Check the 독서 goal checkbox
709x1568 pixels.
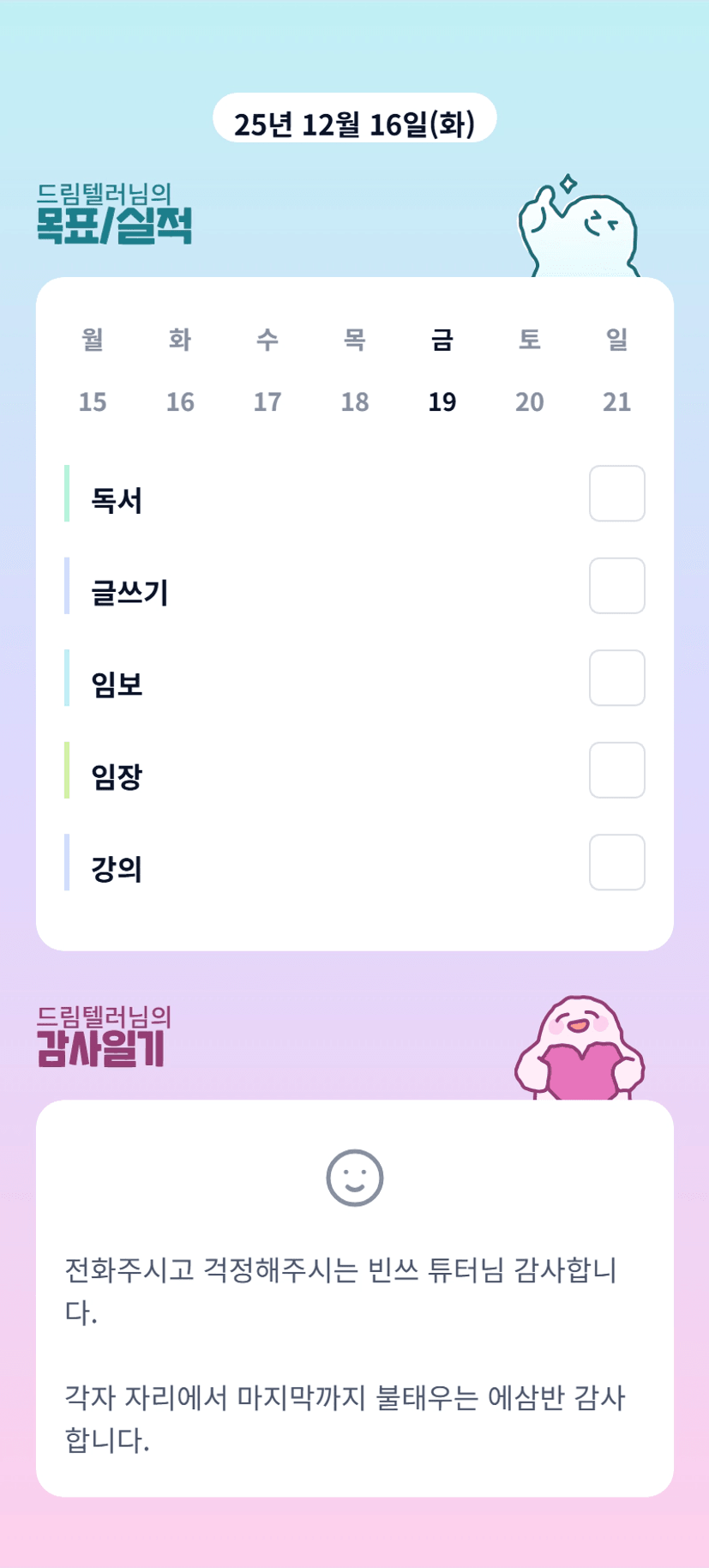tap(616, 493)
